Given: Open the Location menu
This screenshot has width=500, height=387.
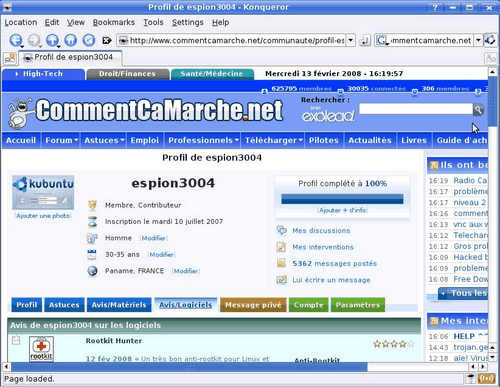Looking at the screenshot, I should (x=21, y=22).
